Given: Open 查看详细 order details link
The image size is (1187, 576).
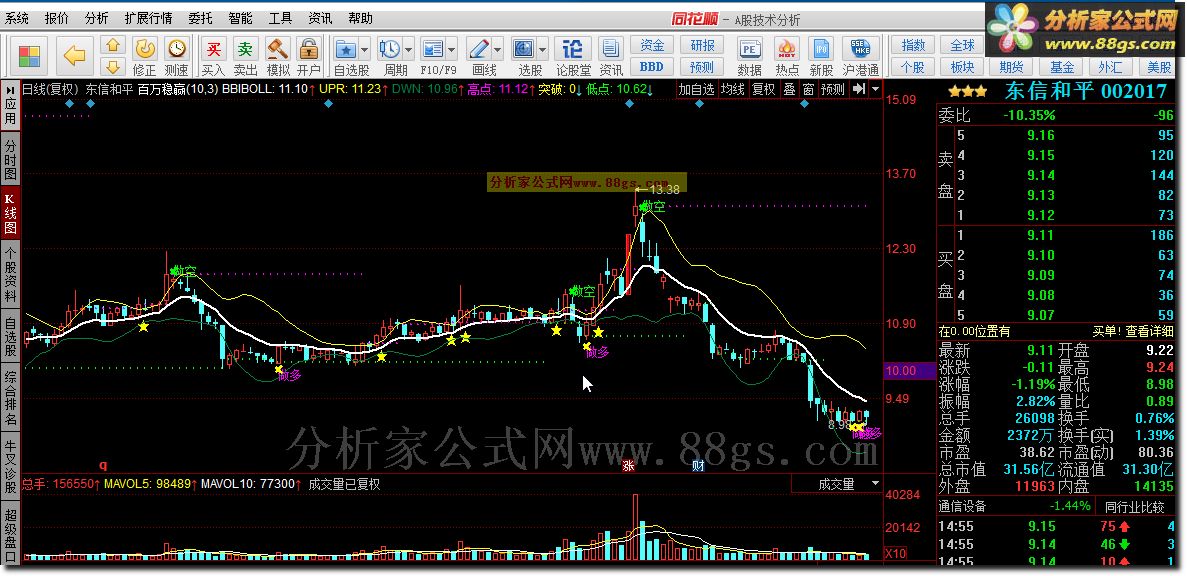Looking at the screenshot, I should pyautogui.click(x=1150, y=331).
